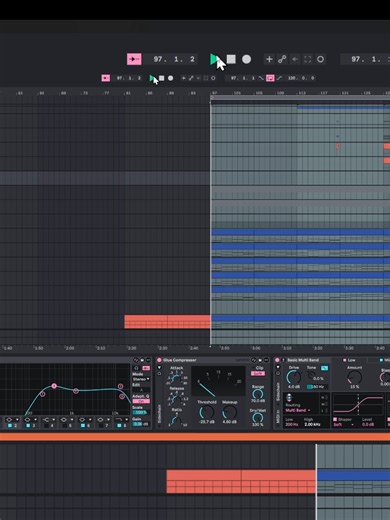Toggle EQ Eight band 8 activator
The image size is (390, 520).
pos(119,426)
